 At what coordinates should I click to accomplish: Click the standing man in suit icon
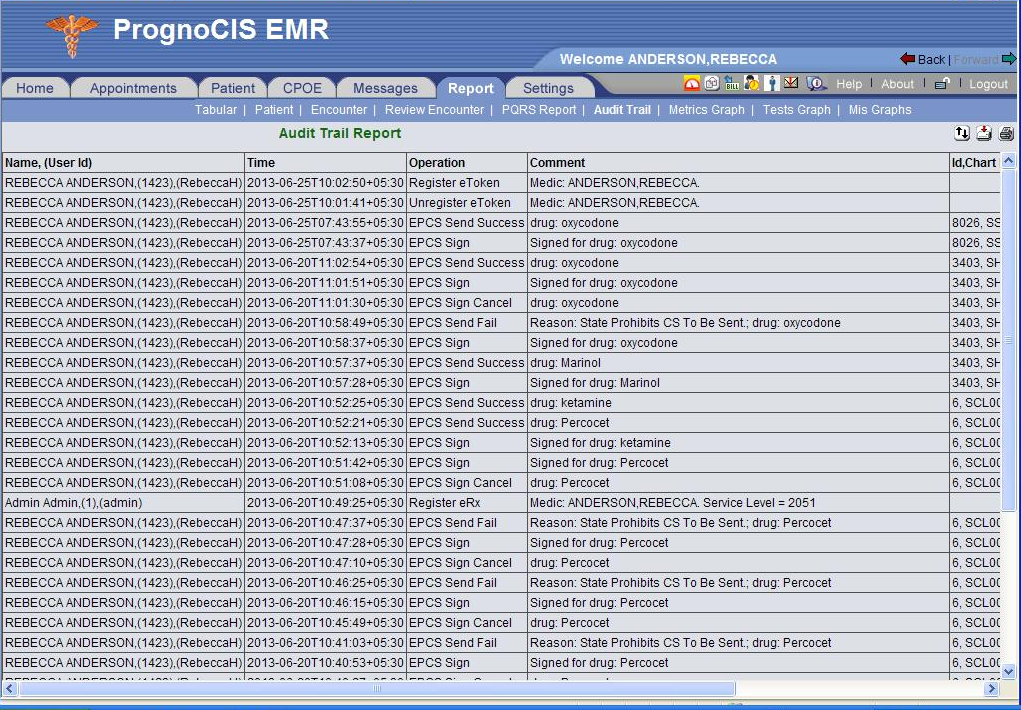(x=772, y=83)
